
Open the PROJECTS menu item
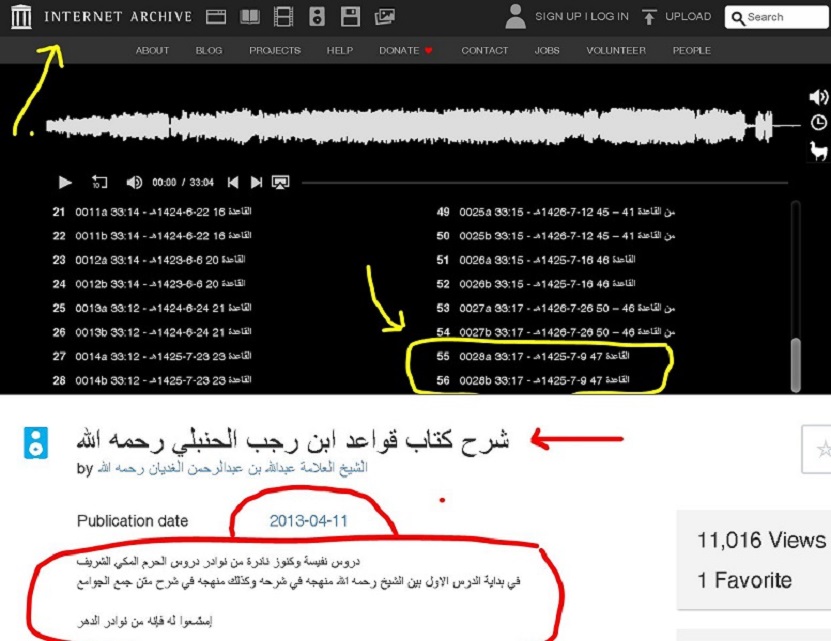pyautogui.click(x=274, y=51)
